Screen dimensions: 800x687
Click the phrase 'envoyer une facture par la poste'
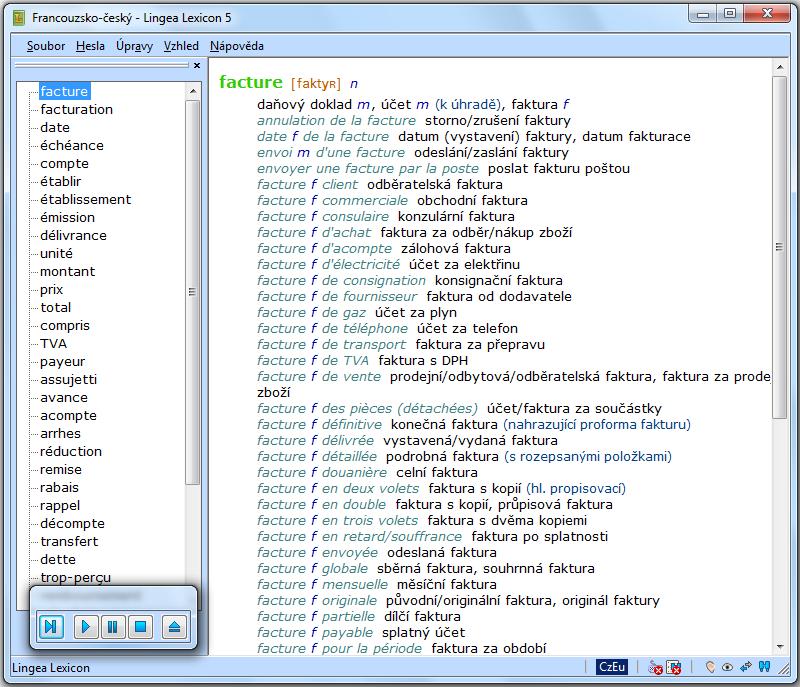tap(368, 168)
